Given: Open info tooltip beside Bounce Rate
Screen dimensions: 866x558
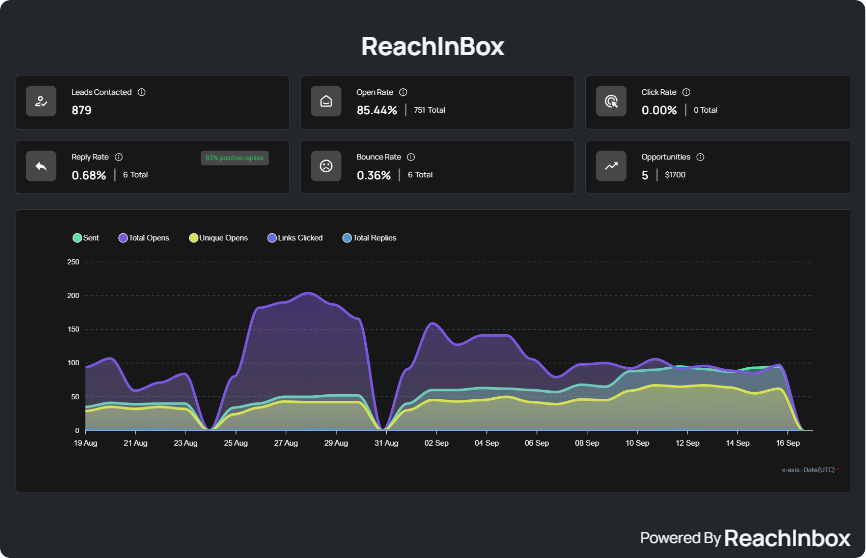Looking at the screenshot, I should click(x=411, y=157).
